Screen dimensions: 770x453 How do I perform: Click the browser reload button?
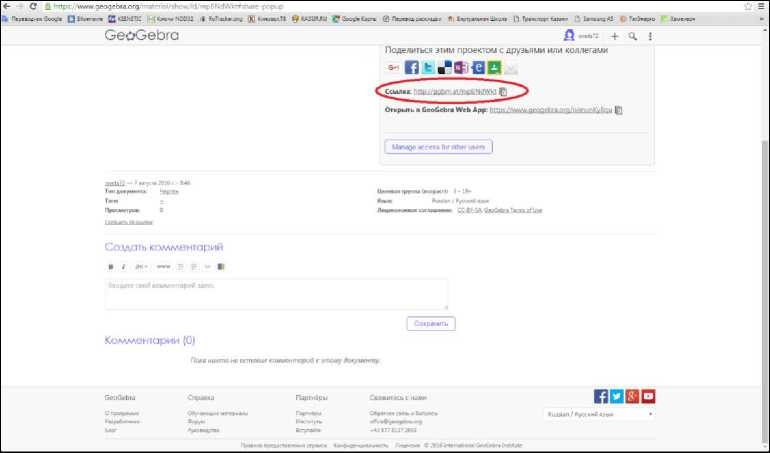(x=33, y=7)
